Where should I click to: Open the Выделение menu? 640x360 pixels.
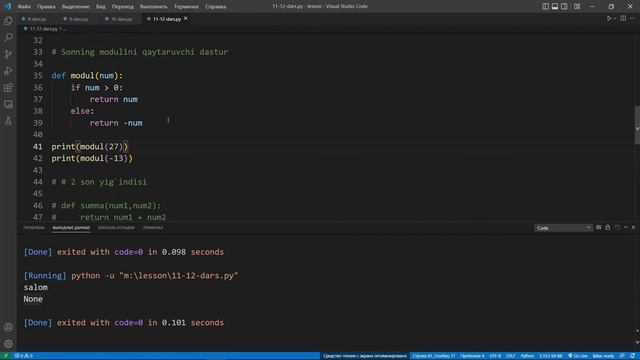click(x=76, y=7)
